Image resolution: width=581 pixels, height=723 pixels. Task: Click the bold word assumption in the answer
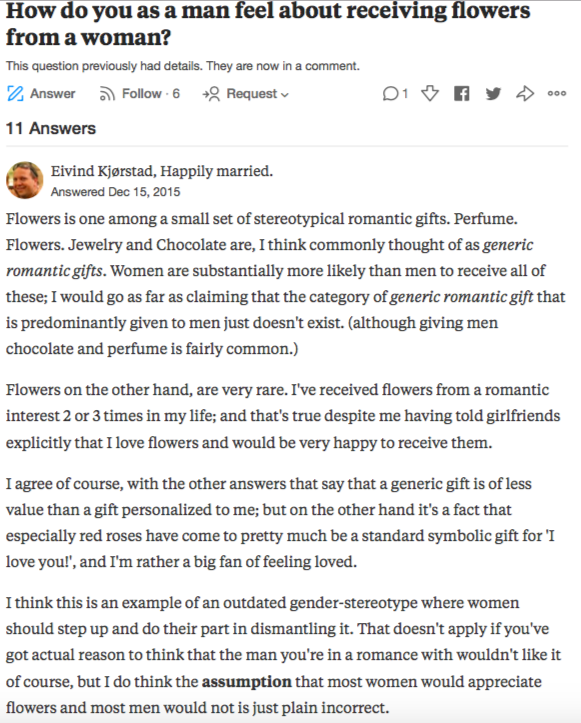coord(247,682)
